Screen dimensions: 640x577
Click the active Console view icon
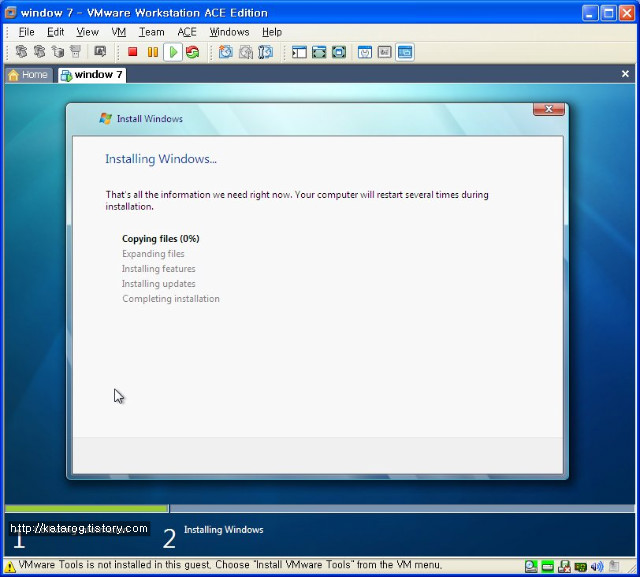click(405, 52)
